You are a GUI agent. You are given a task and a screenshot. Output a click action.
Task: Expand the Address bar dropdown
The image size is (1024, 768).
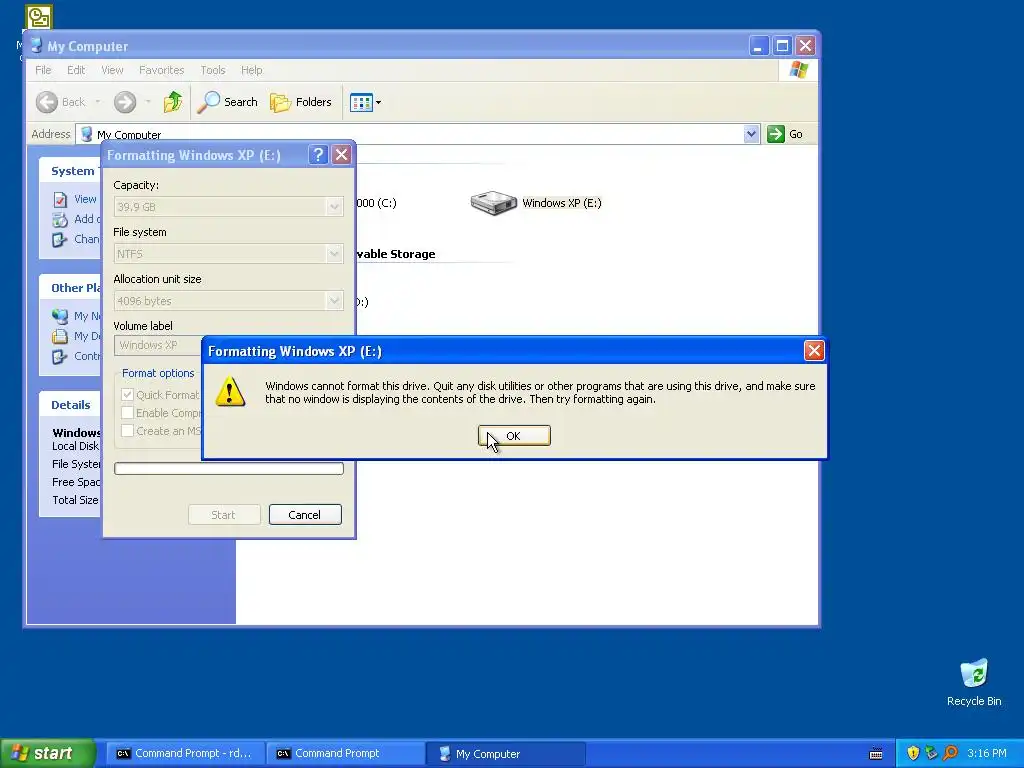[x=751, y=134]
